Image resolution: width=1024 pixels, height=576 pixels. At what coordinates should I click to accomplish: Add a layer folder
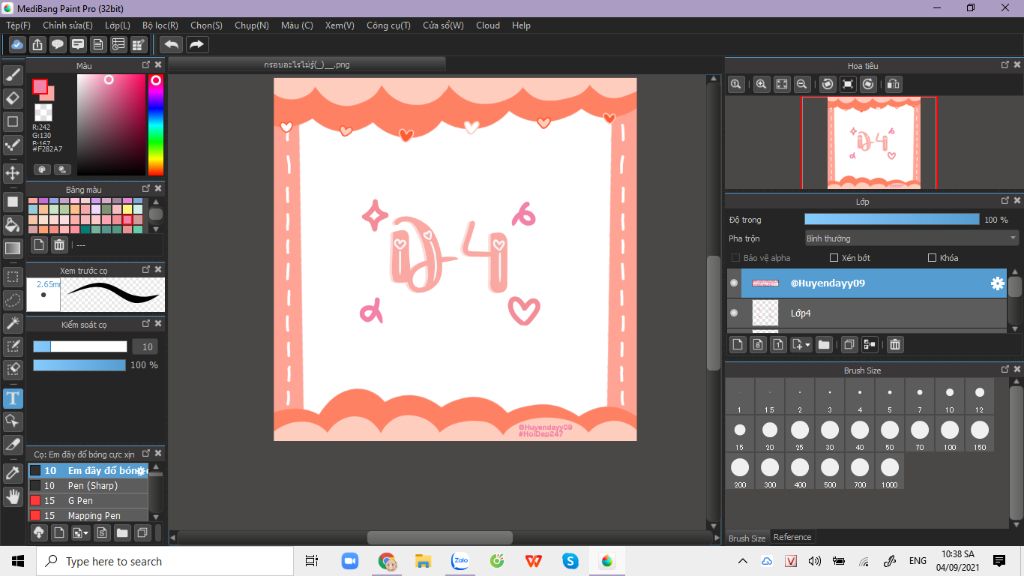[824, 345]
